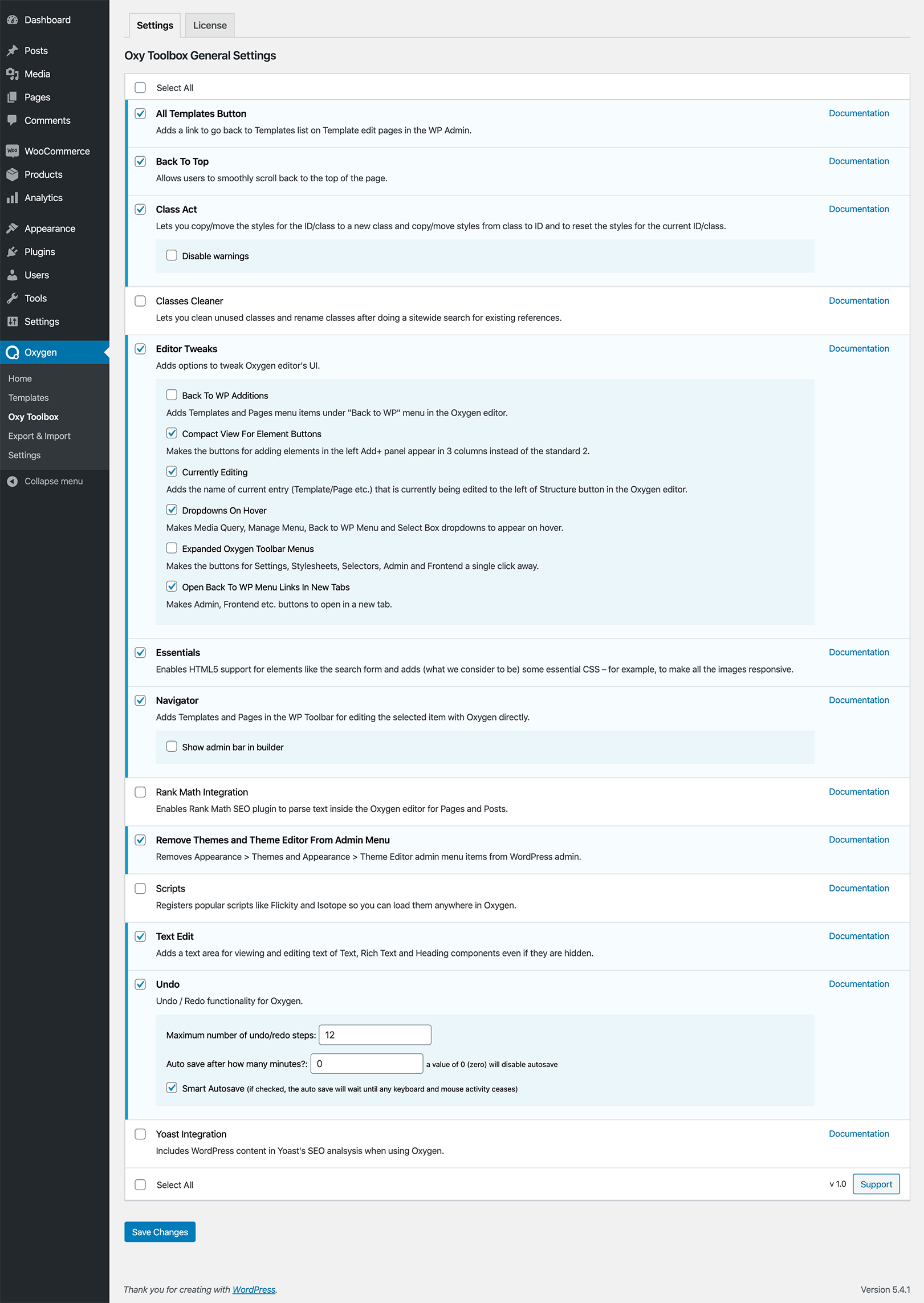Enable the Scripts checkbox

coord(140,889)
